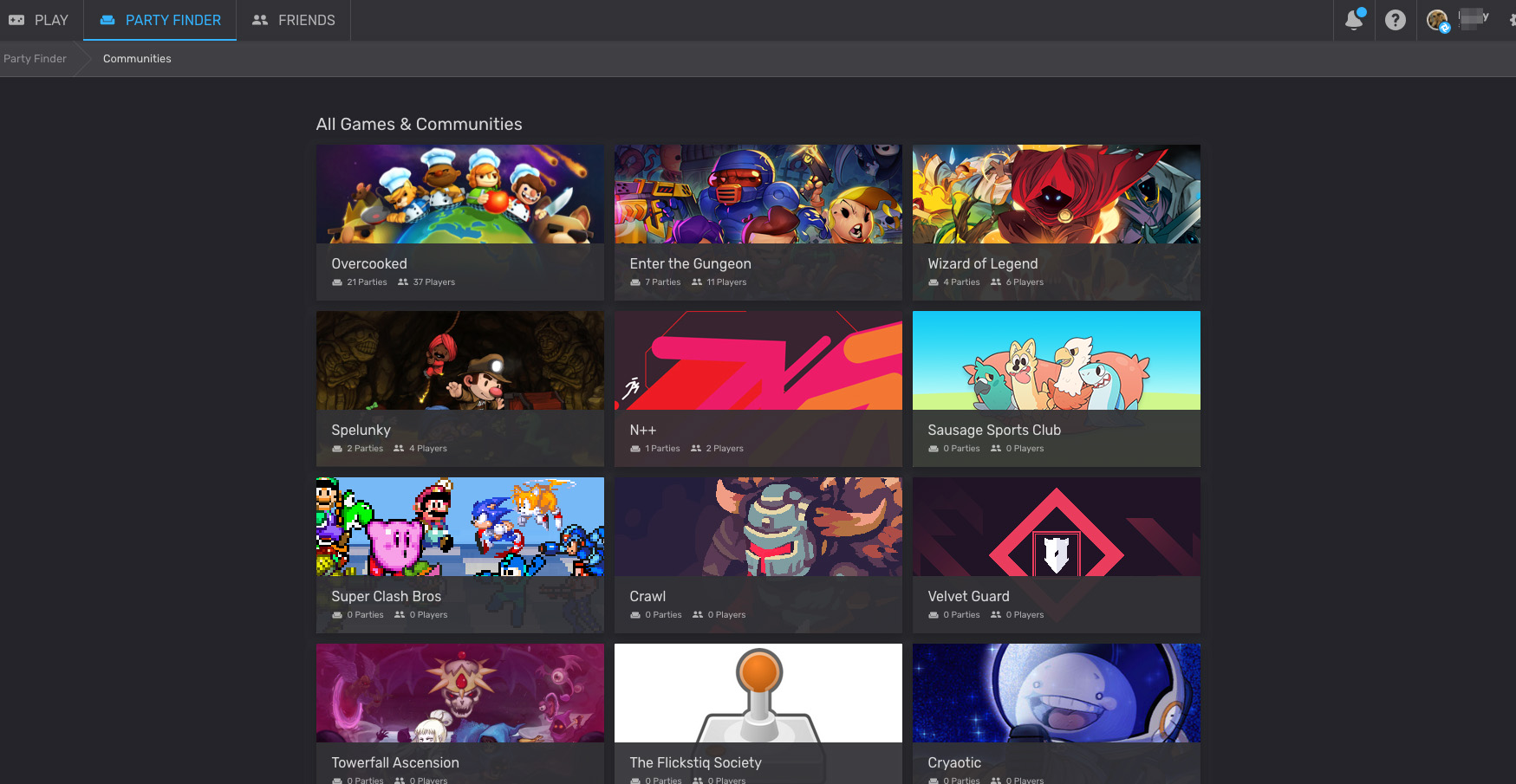Click the Enter the Gungeon artwork
The image size is (1516, 784).
tap(758, 194)
